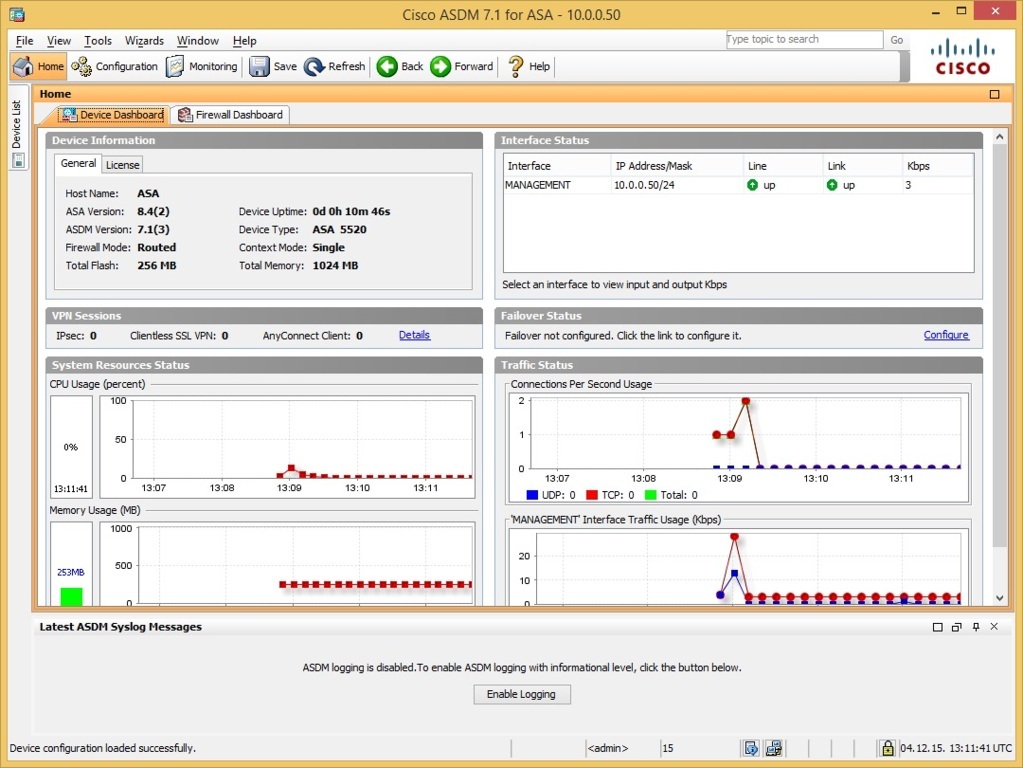Click the status bar icon left of the lock's empty fields
1023x768 pixels.
pos(774,748)
